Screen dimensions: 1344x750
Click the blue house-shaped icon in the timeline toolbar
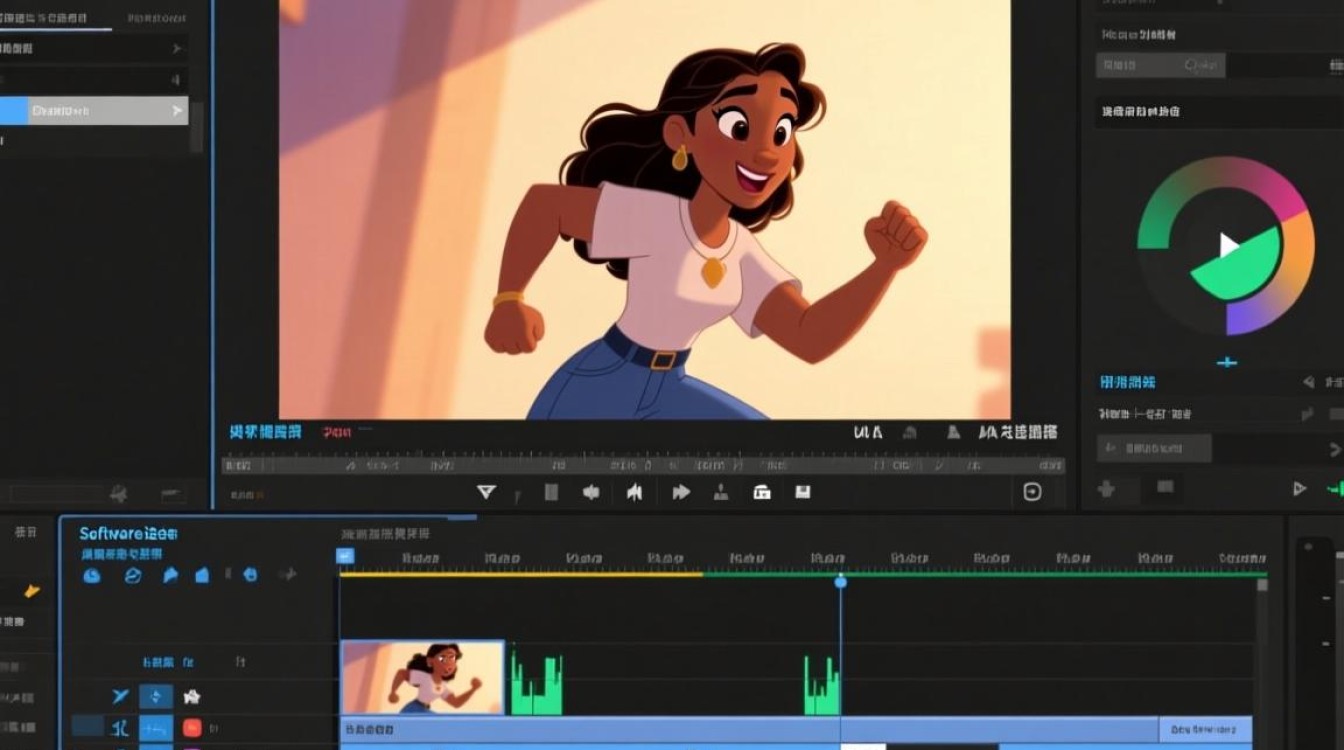click(x=202, y=575)
